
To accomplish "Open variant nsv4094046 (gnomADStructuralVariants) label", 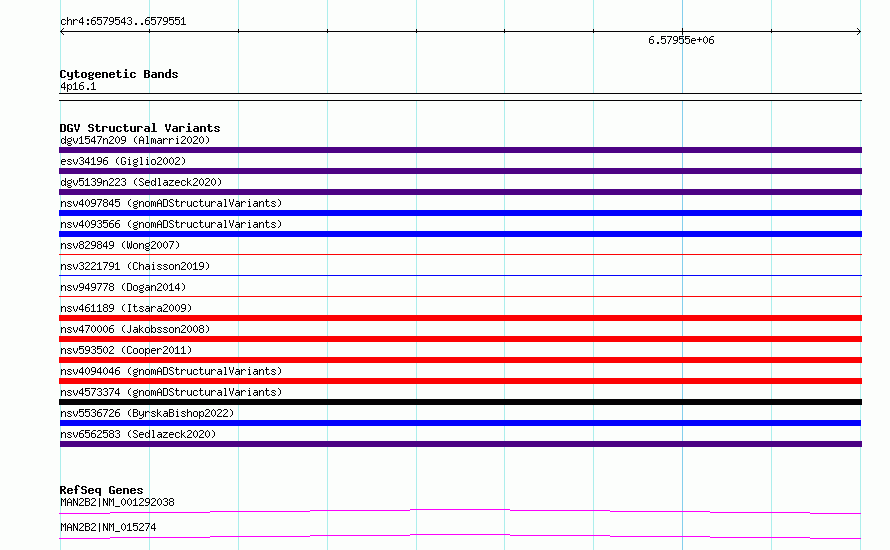I will point(171,371).
